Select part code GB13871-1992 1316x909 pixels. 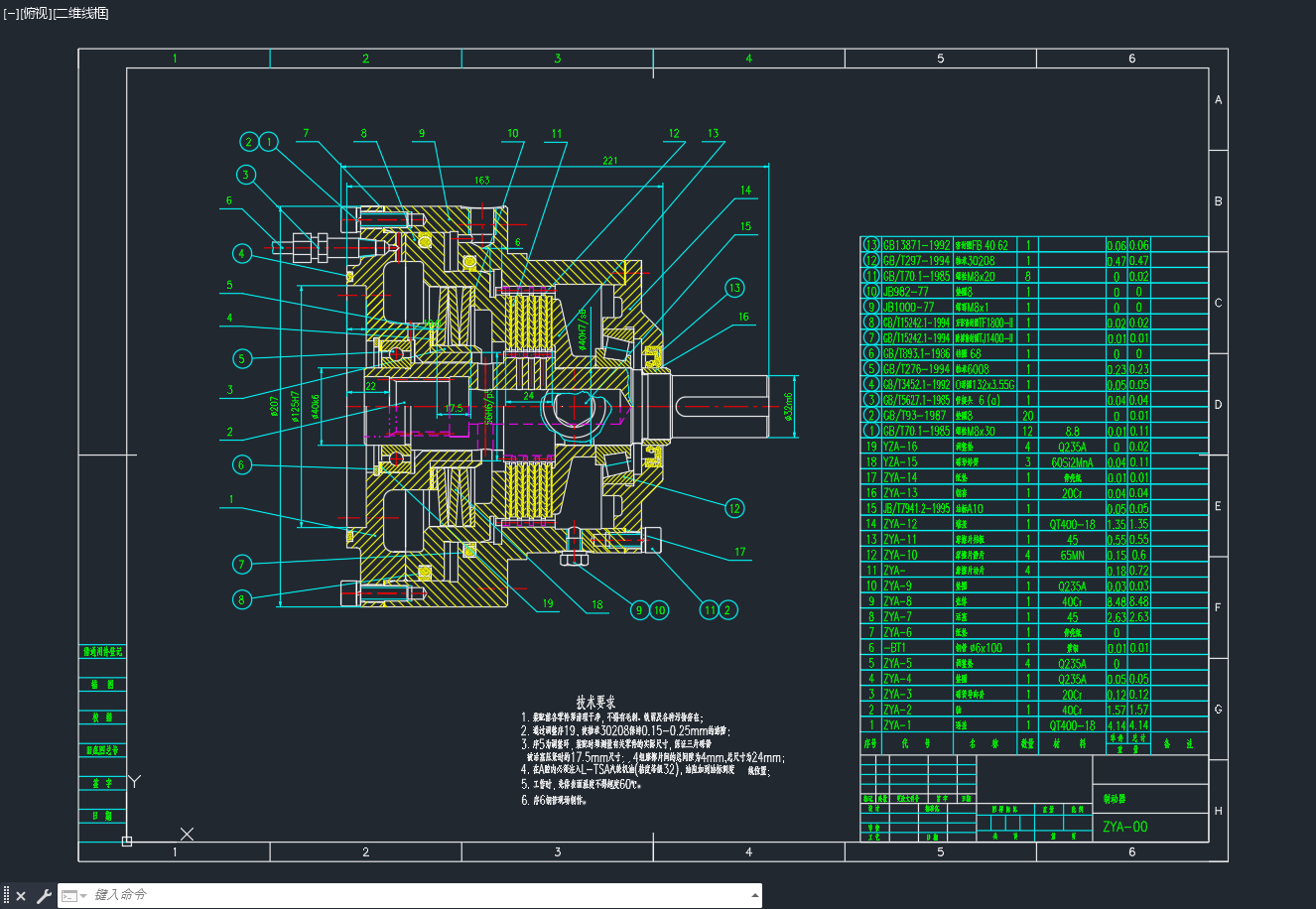coord(917,245)
